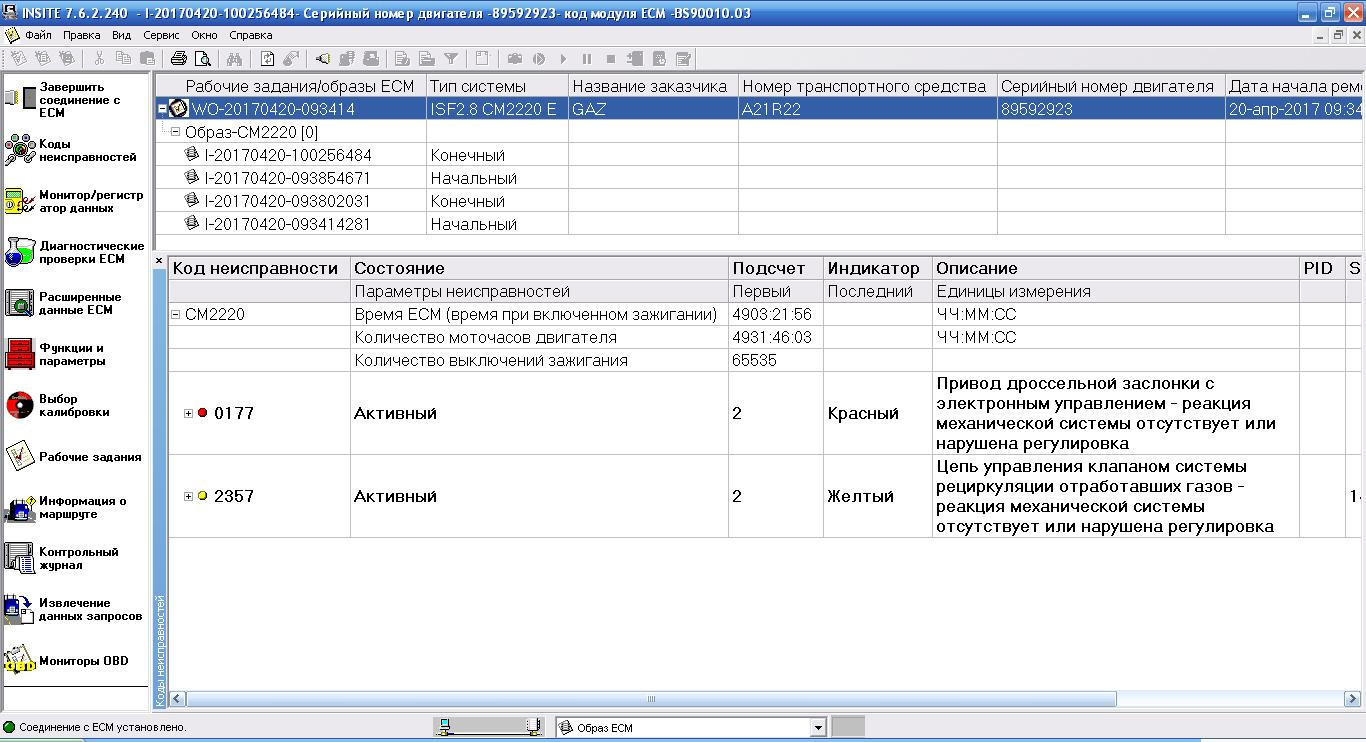Click the binoculars Find toolbar icon
The image size is (1366, 742).
pyautogui.click(x=233, y=58)
